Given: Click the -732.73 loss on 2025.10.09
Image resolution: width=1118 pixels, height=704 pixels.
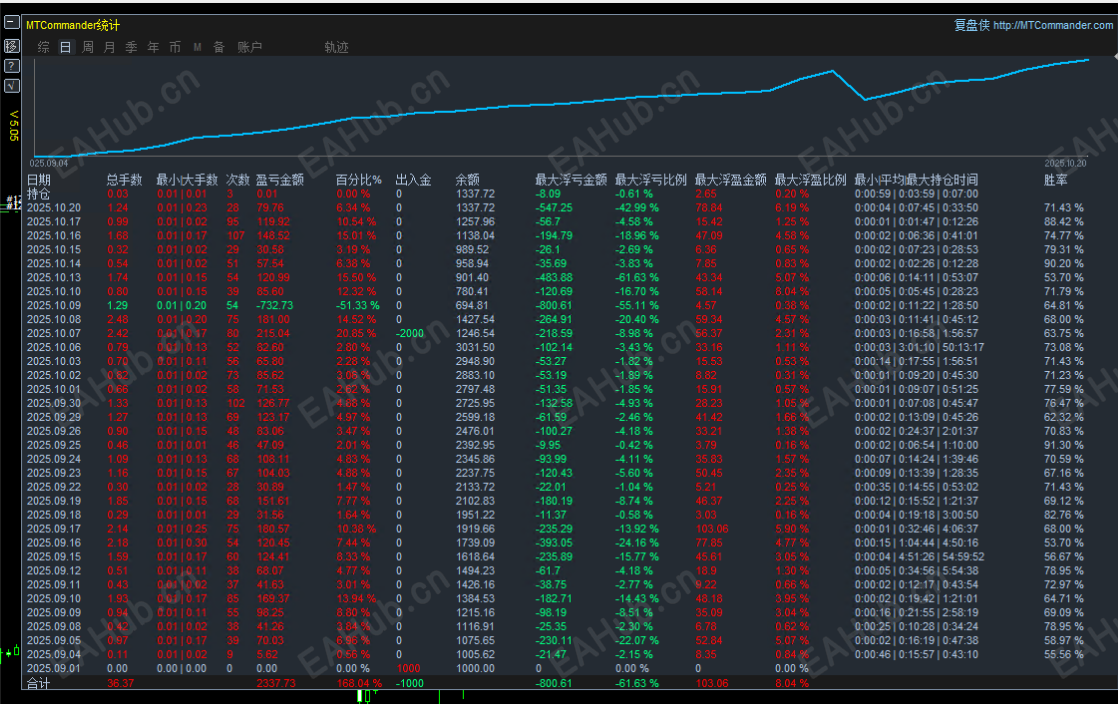Looking at the screenshot, I should click(275, 305).
